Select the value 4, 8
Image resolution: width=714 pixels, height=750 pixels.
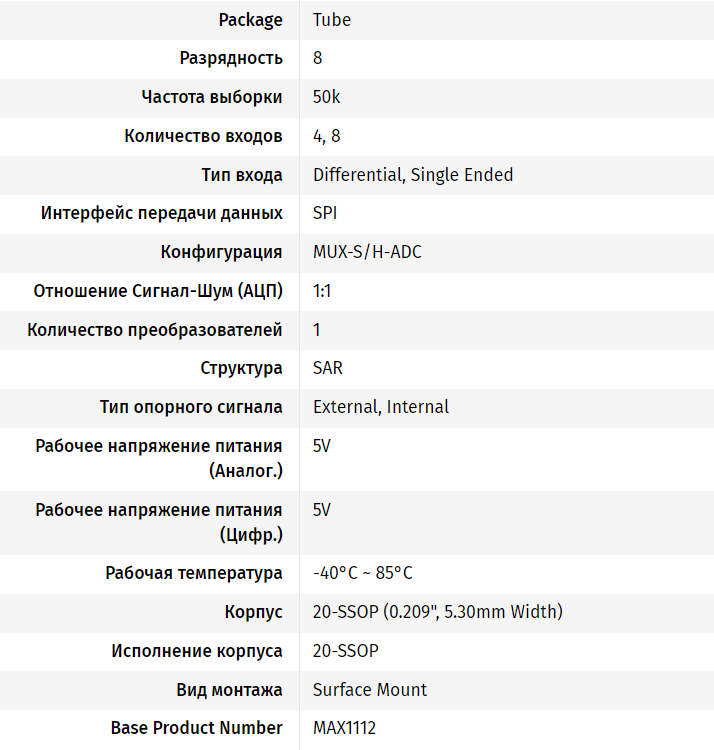tap(327, 136)
